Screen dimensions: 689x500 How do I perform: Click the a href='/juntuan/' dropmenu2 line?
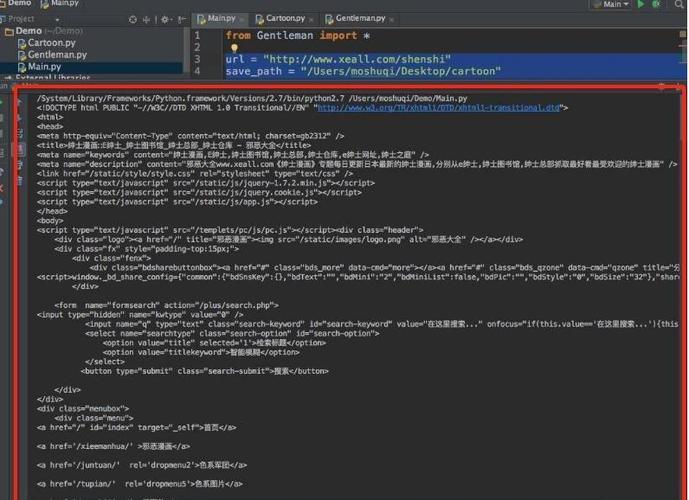click(x=142, y=465)
